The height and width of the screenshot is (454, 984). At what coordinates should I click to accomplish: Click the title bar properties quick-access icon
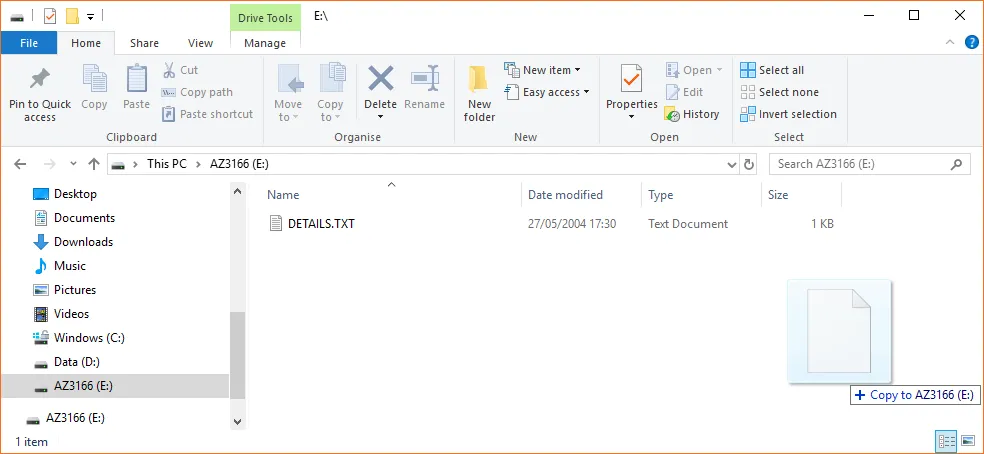(x=50, y=16)
